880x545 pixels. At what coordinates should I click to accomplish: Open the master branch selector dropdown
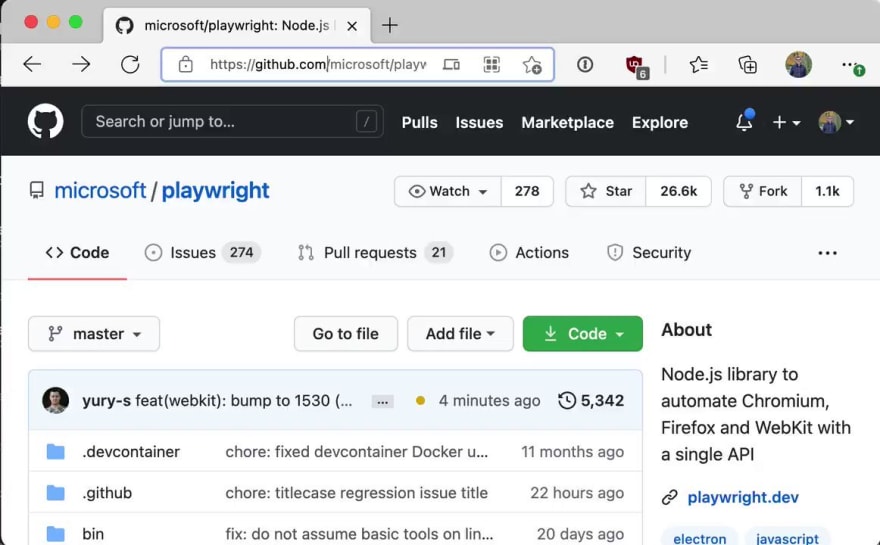pos(94,334)
